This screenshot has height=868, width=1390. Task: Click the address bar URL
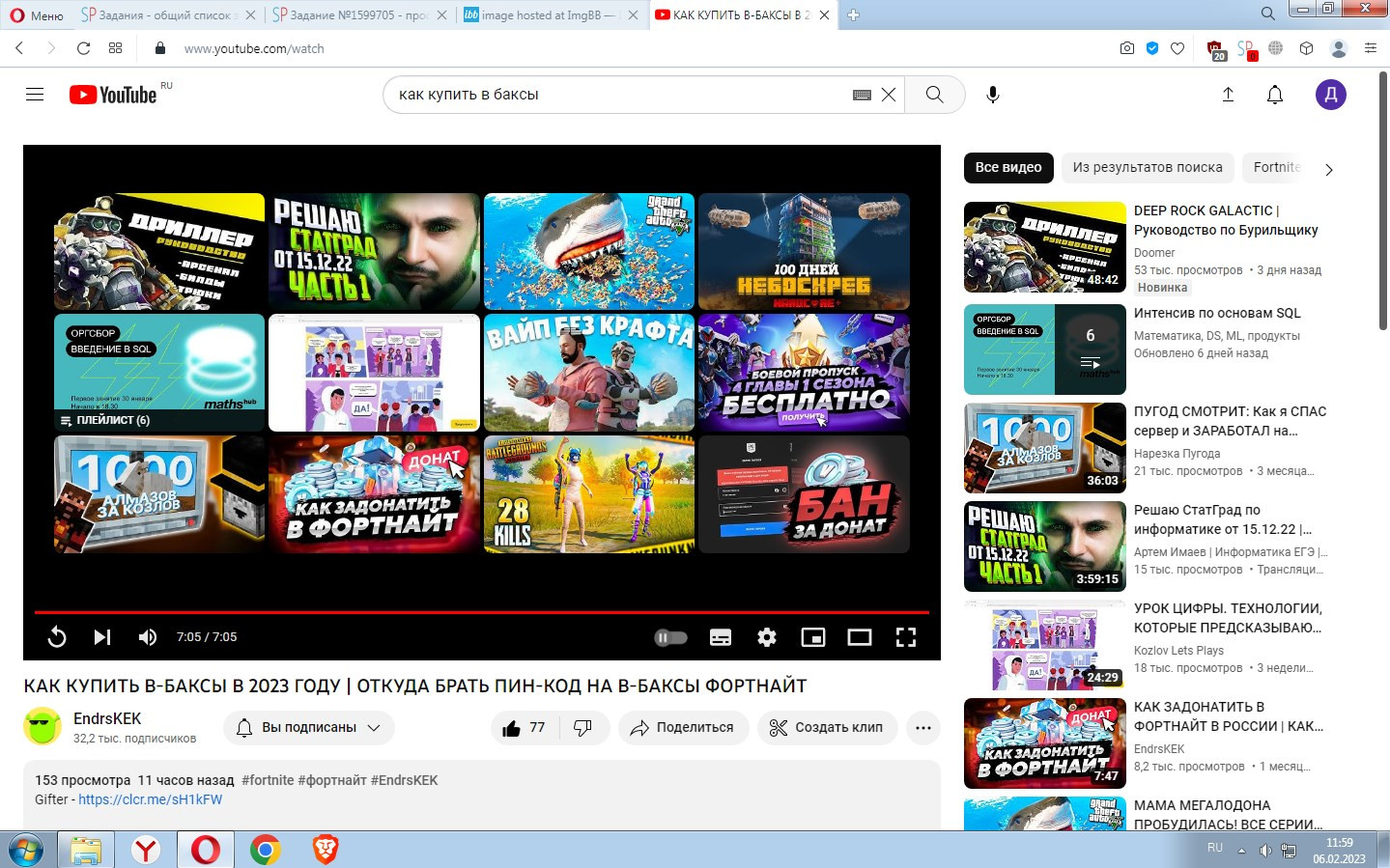(x=254, y=48)
